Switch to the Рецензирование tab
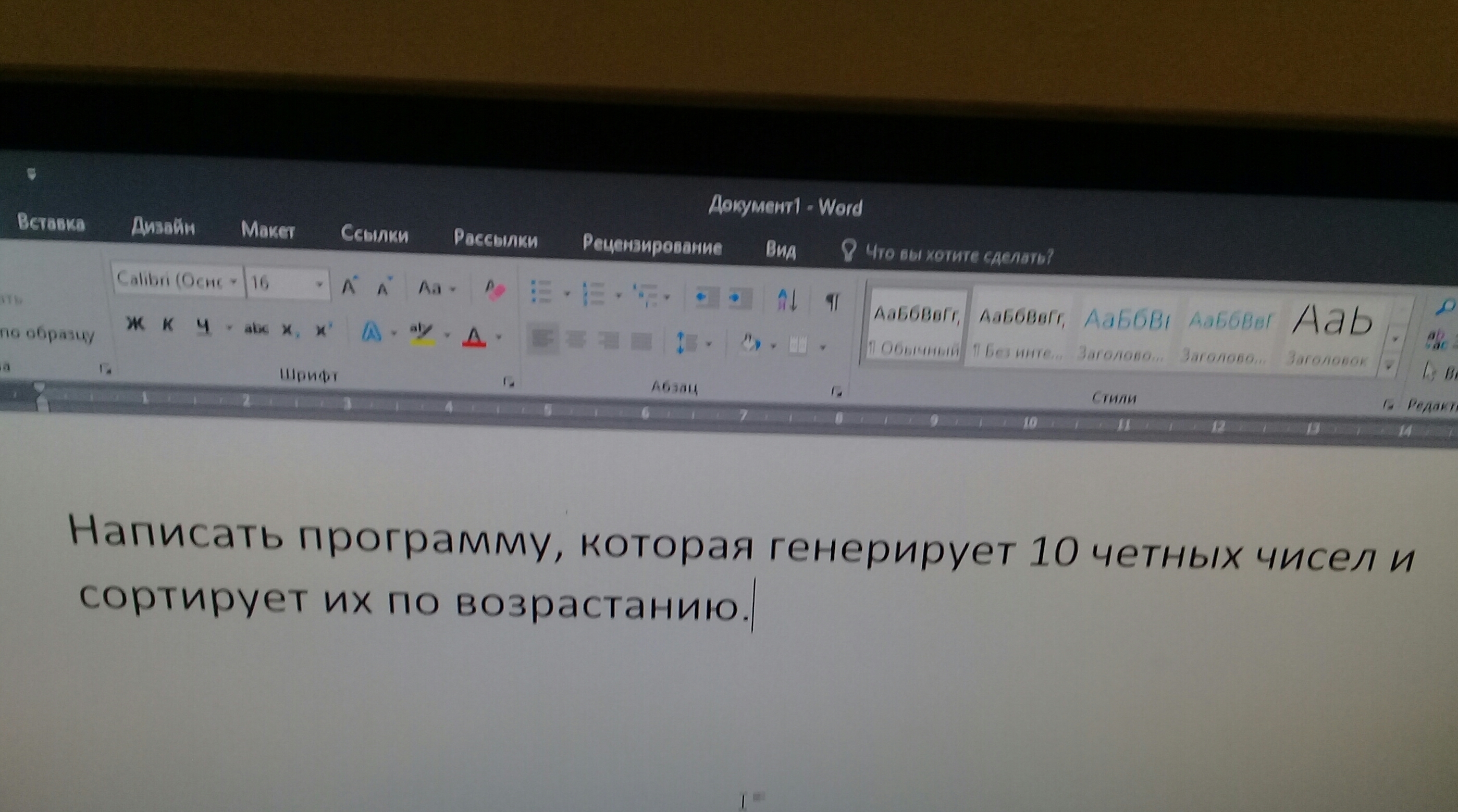The image size is (1458, 812). (x=652, y=246)
